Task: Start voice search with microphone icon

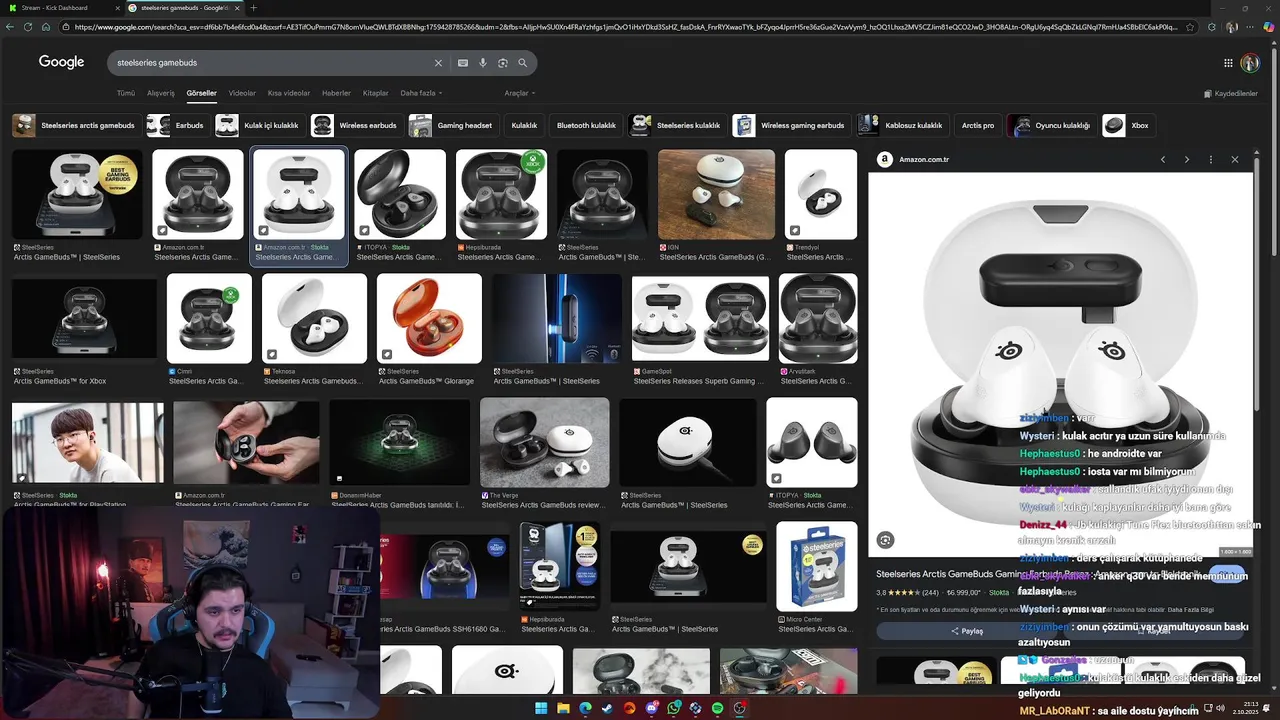Action: click(x=483, y=63)
